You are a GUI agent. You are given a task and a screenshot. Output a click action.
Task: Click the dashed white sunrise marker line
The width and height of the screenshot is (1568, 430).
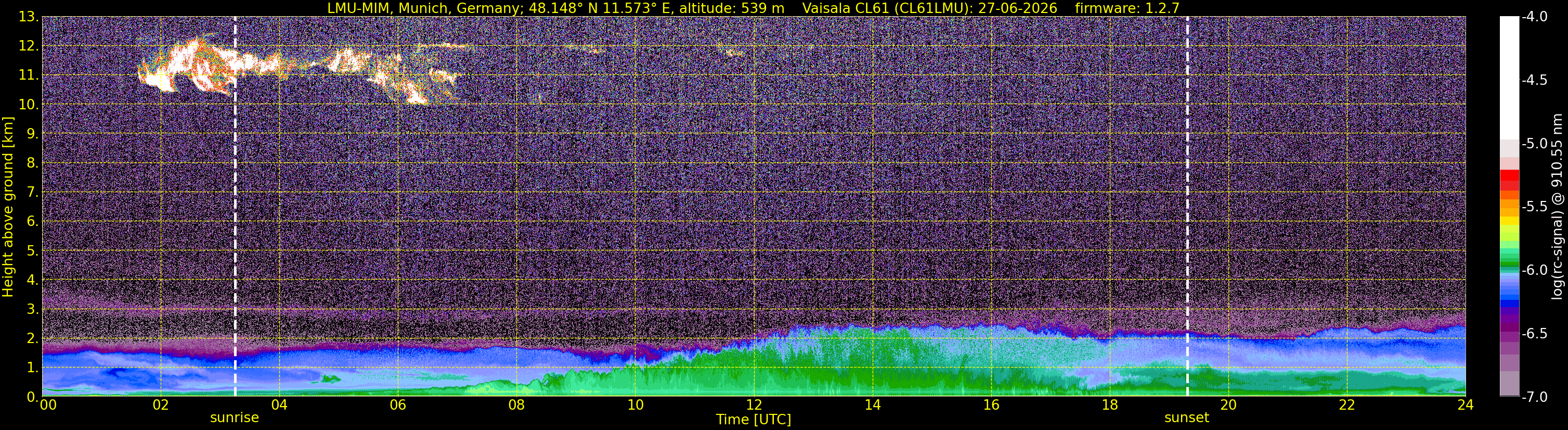pyautogui.click(x=235, y=207)
